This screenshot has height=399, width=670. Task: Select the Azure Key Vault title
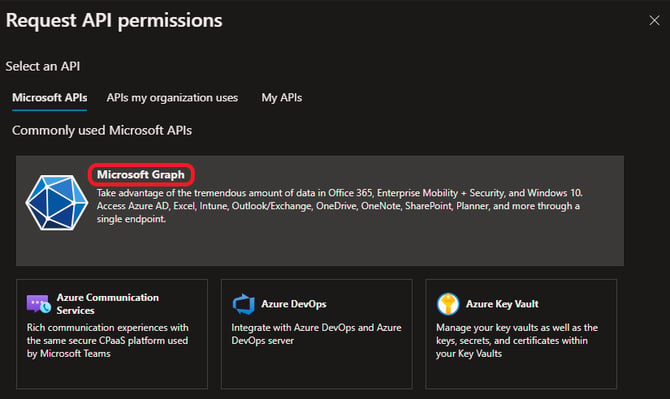(x=502, y=304)
